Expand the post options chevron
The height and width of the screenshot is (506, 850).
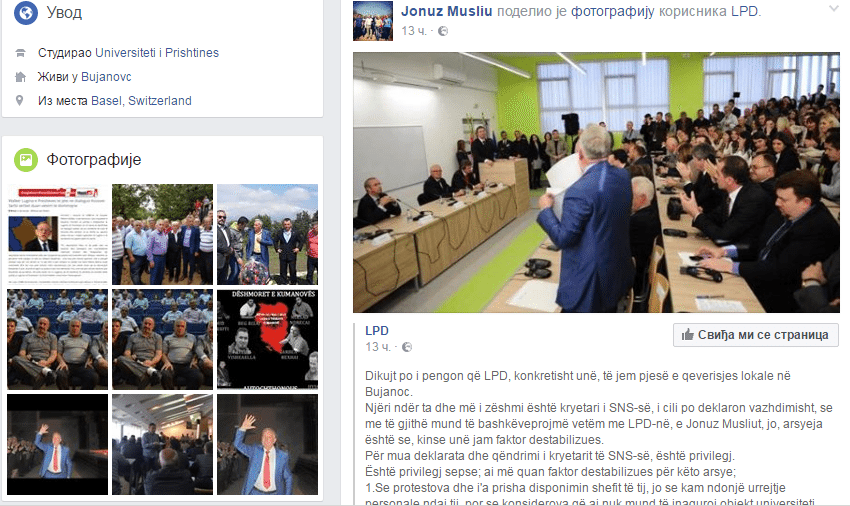click(834, 9)
